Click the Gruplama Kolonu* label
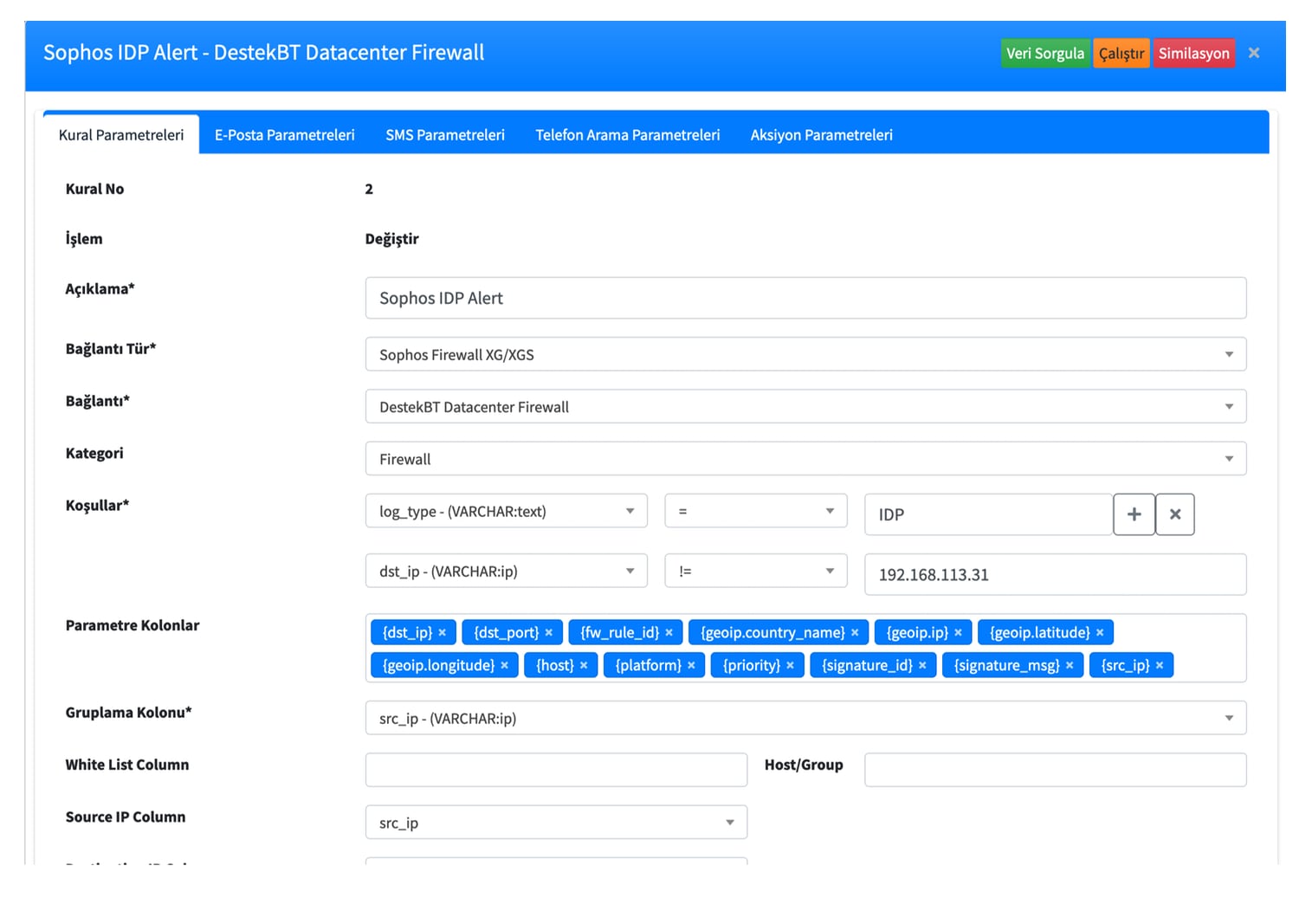 (x=128, y=712)
